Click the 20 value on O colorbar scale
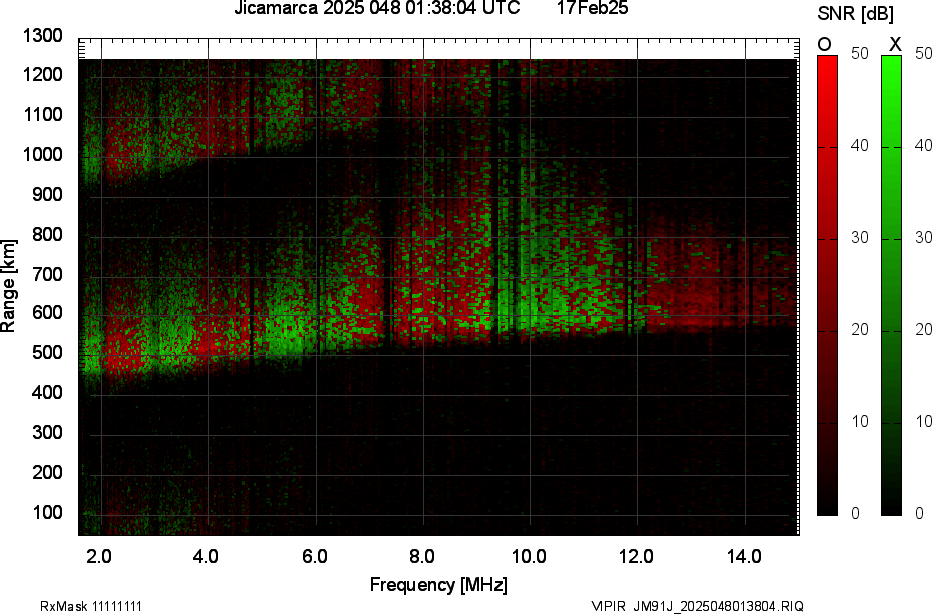 click(860, 330)
